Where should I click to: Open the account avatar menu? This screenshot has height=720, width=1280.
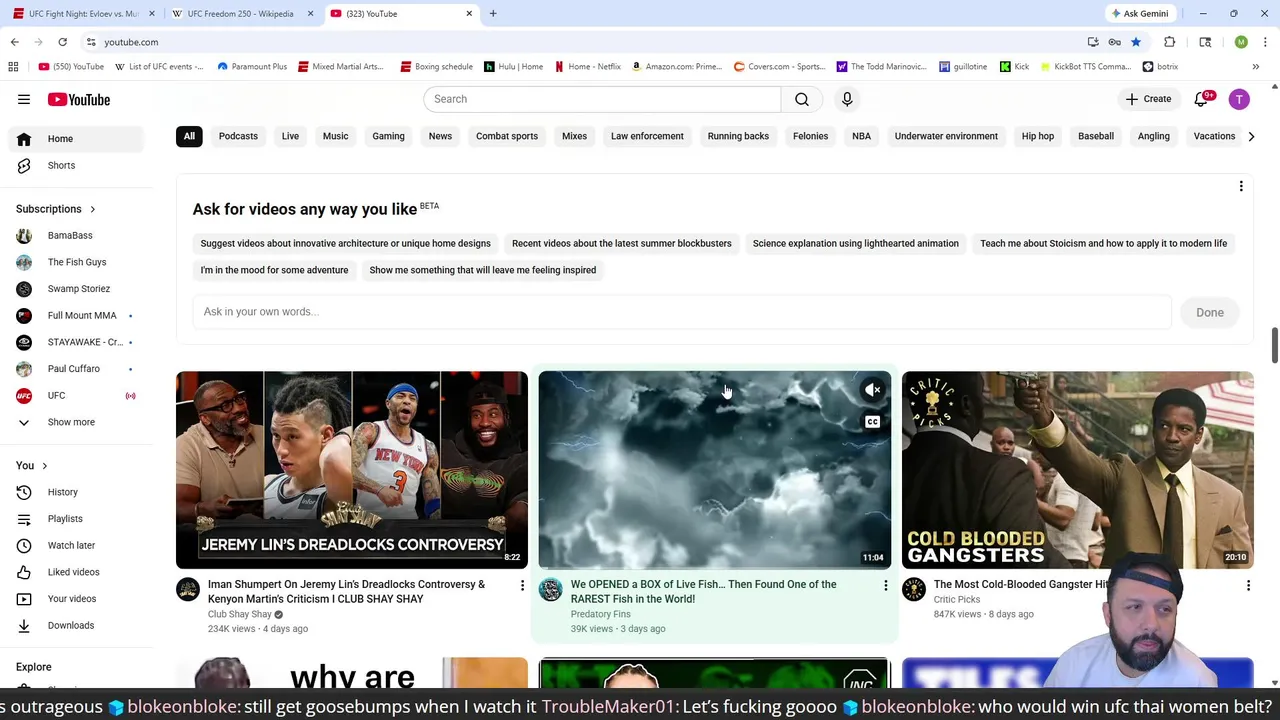tap(1239, 99)
